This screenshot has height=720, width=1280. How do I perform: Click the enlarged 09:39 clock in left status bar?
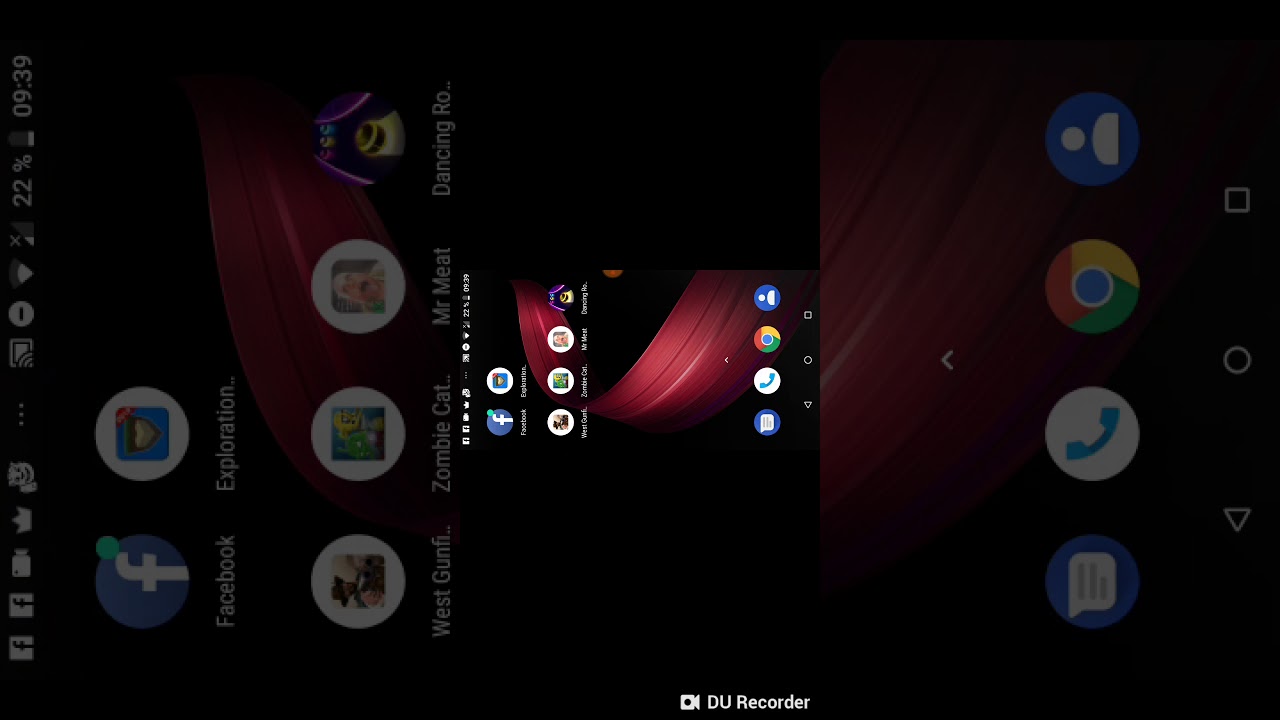tap(22, 86)
